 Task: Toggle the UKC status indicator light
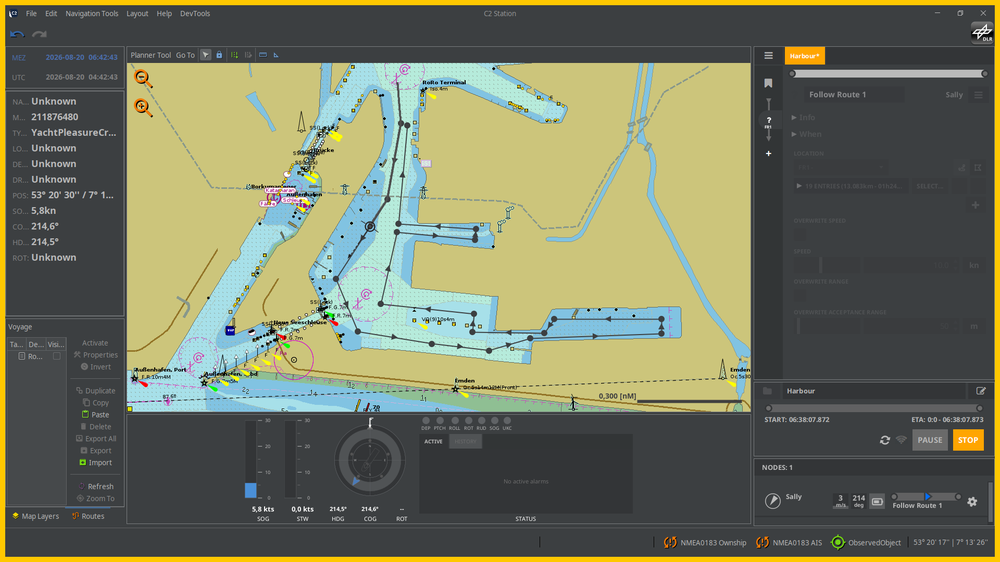[507, 421]
